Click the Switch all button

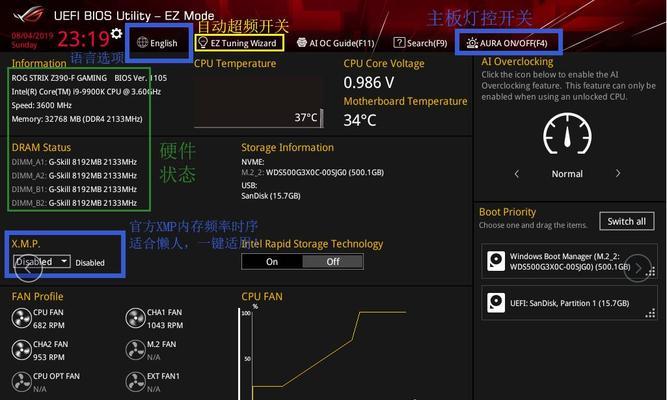coord(627,221)
